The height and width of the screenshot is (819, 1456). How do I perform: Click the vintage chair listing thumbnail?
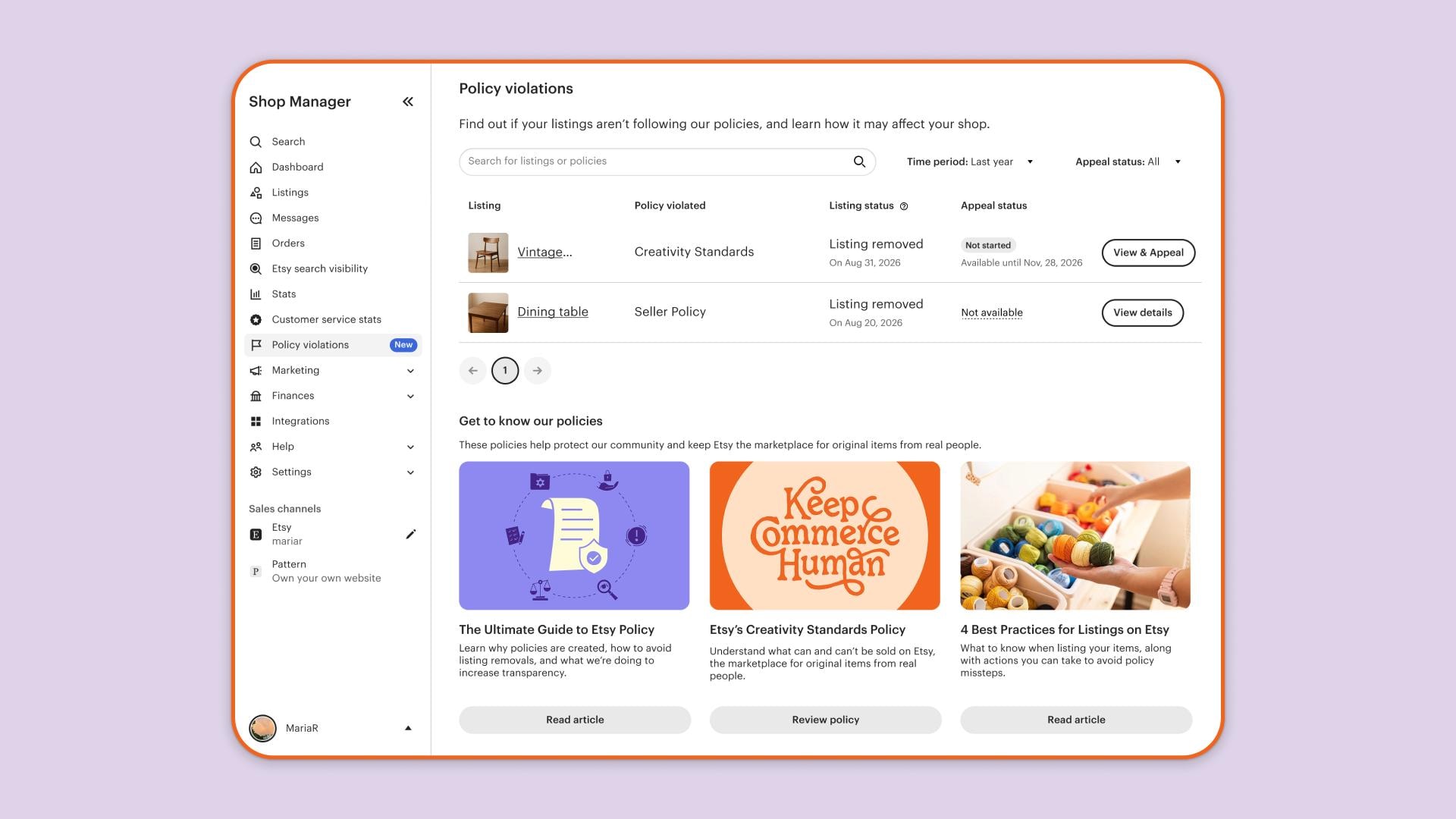[488, 253]
